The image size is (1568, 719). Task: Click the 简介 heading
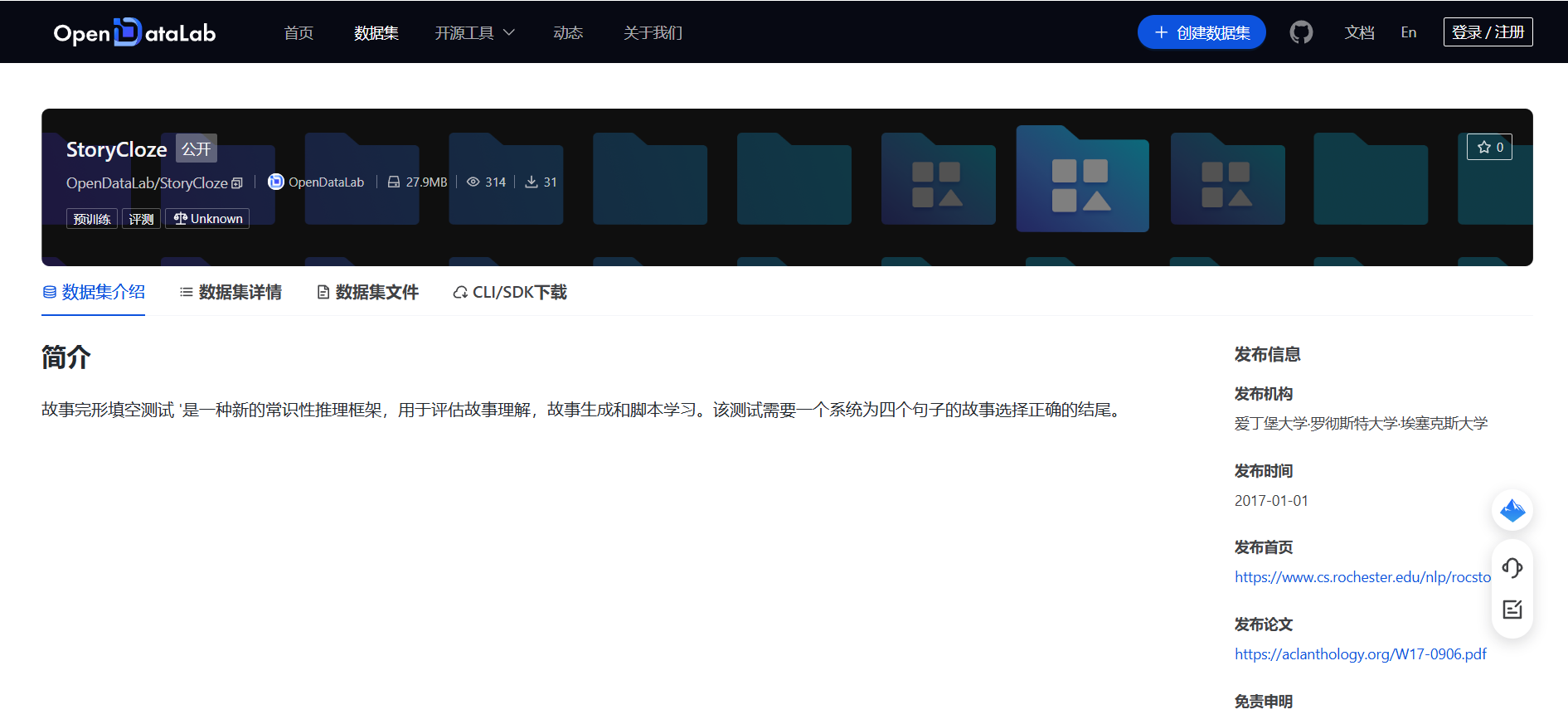coord(66,357)
